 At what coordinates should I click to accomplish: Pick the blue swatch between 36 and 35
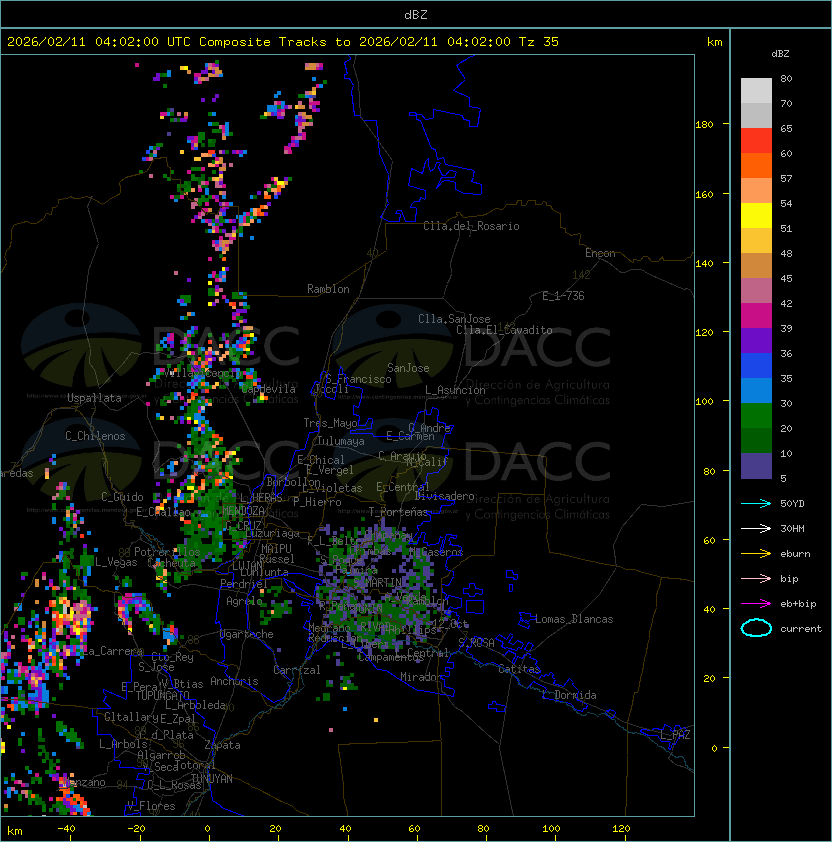point(756,366)
